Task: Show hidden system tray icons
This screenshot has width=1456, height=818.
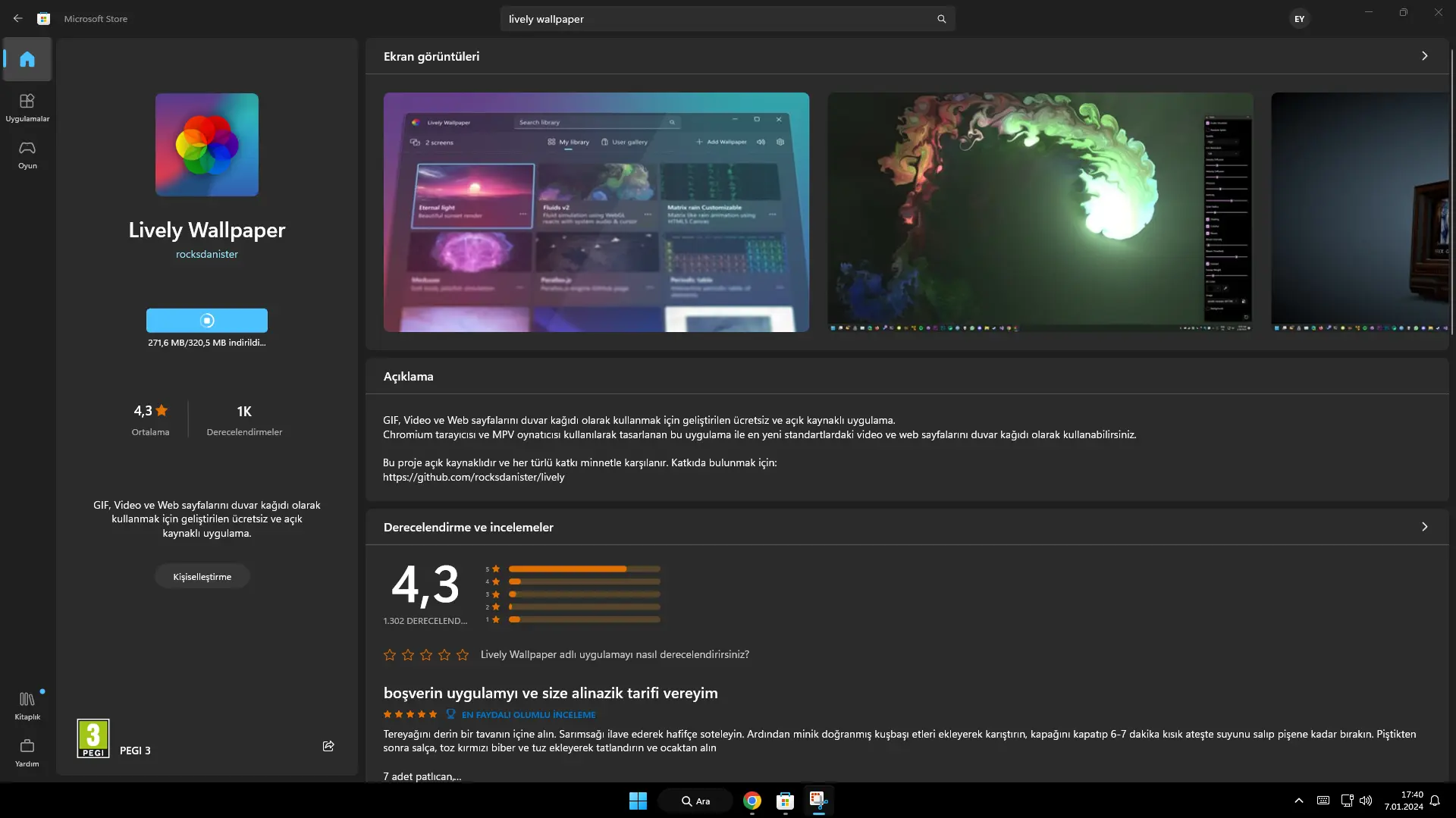Action: pyautogui.click(x=1299, y=801)
